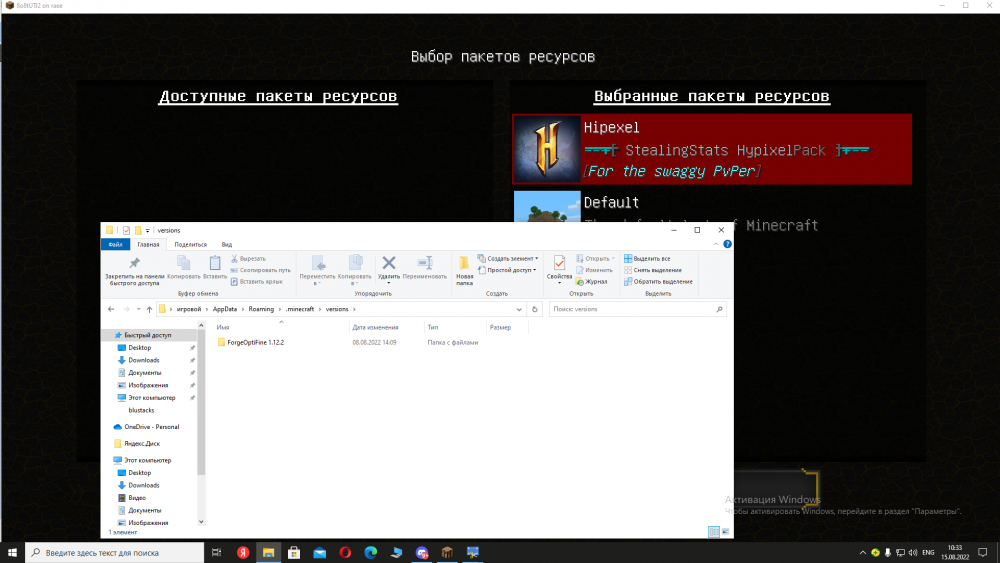Refresh the versions folder view

coord(534,309)
